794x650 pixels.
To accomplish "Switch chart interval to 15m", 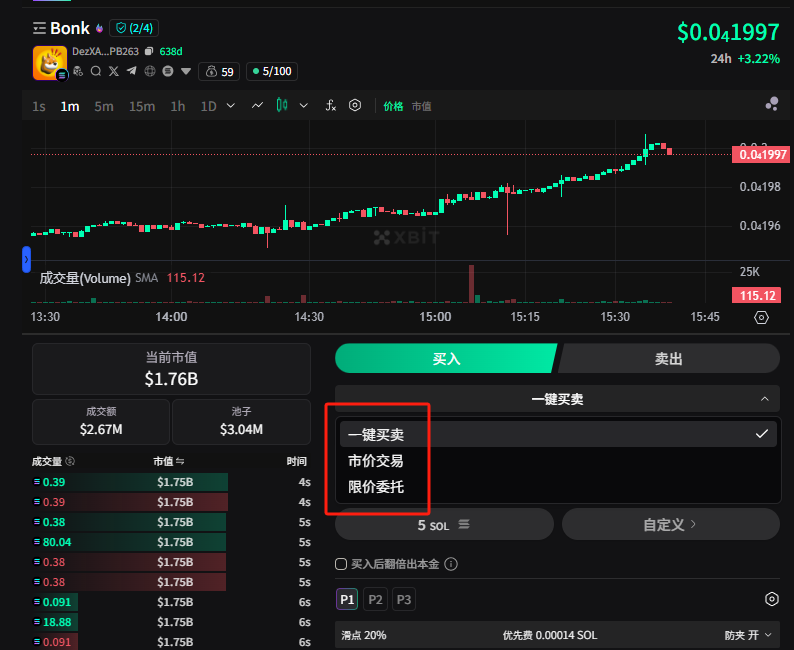I will pos(142,106).
